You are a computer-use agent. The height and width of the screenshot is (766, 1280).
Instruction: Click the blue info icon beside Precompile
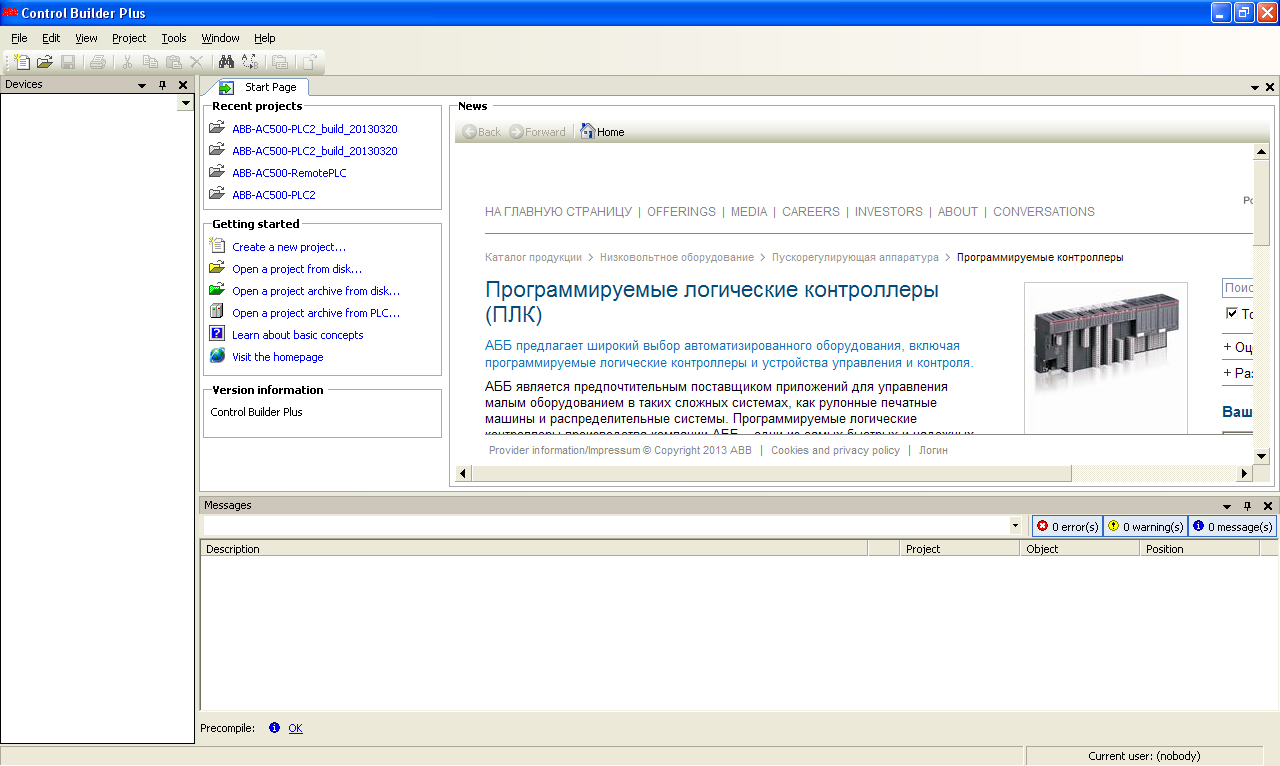click(275, 728)
